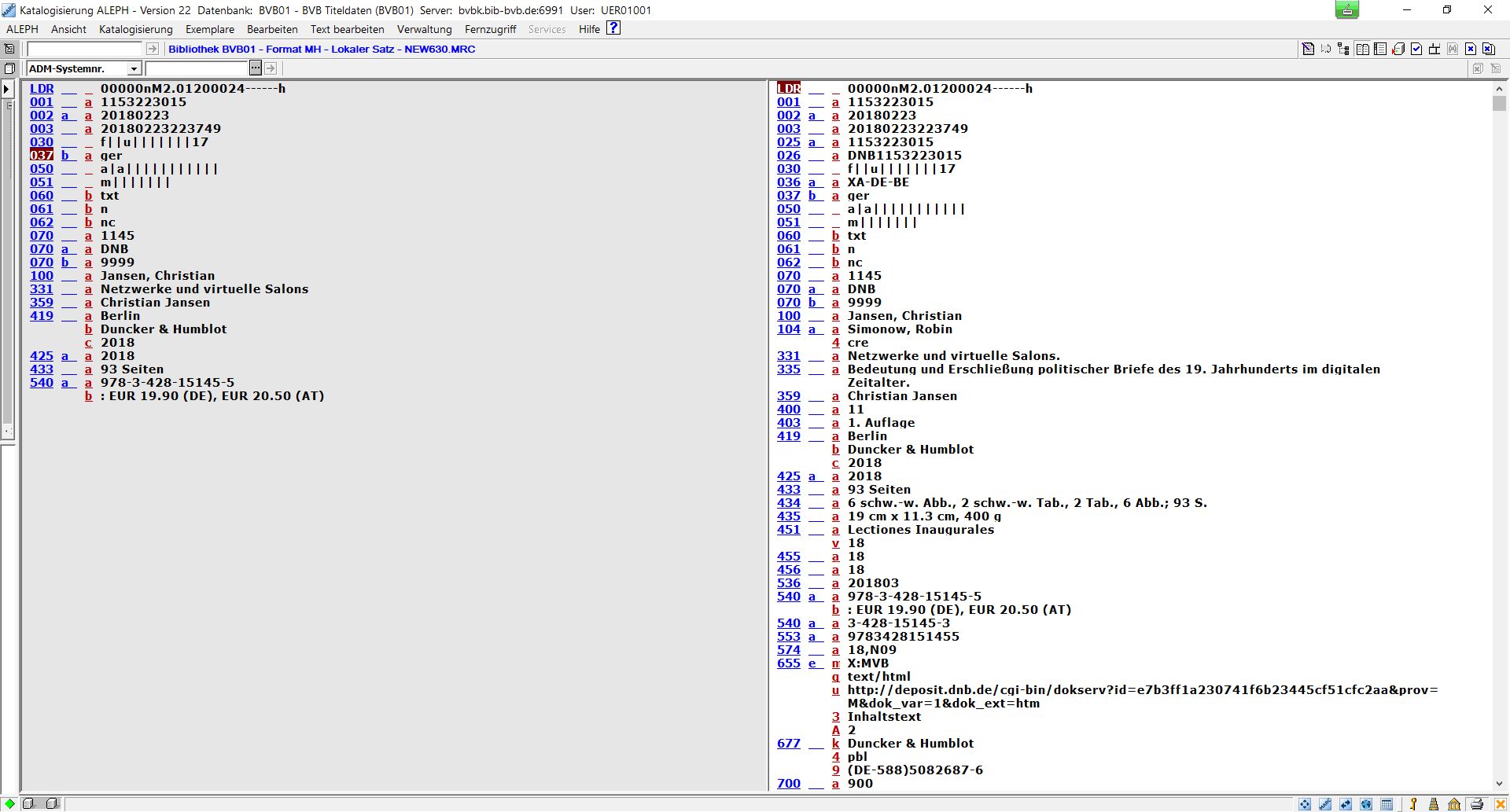1510x812 pixels.
Task: Open the Katalogisierung menu
Action: coord(135,29)
